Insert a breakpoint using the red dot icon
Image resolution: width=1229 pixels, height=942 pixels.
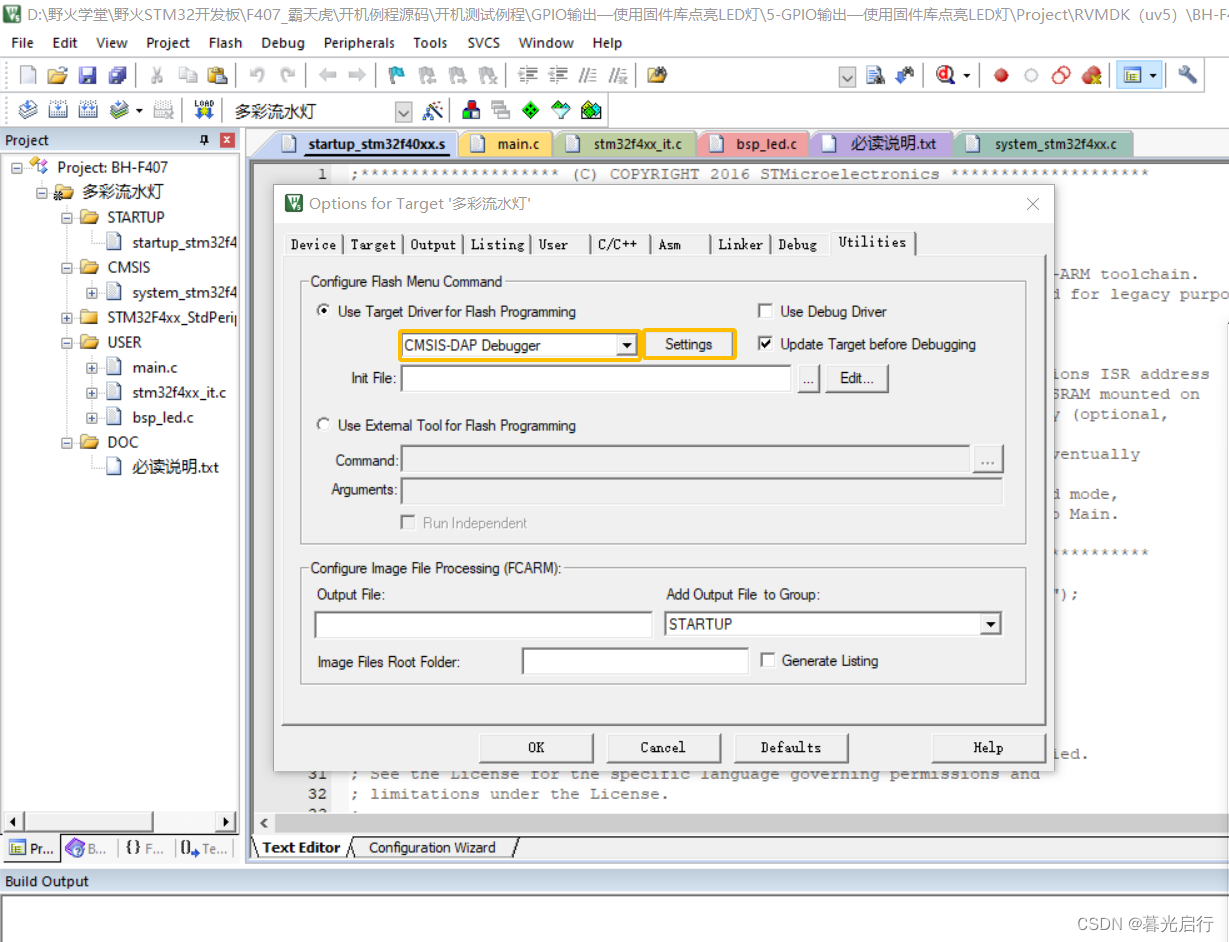(1001, 75)
